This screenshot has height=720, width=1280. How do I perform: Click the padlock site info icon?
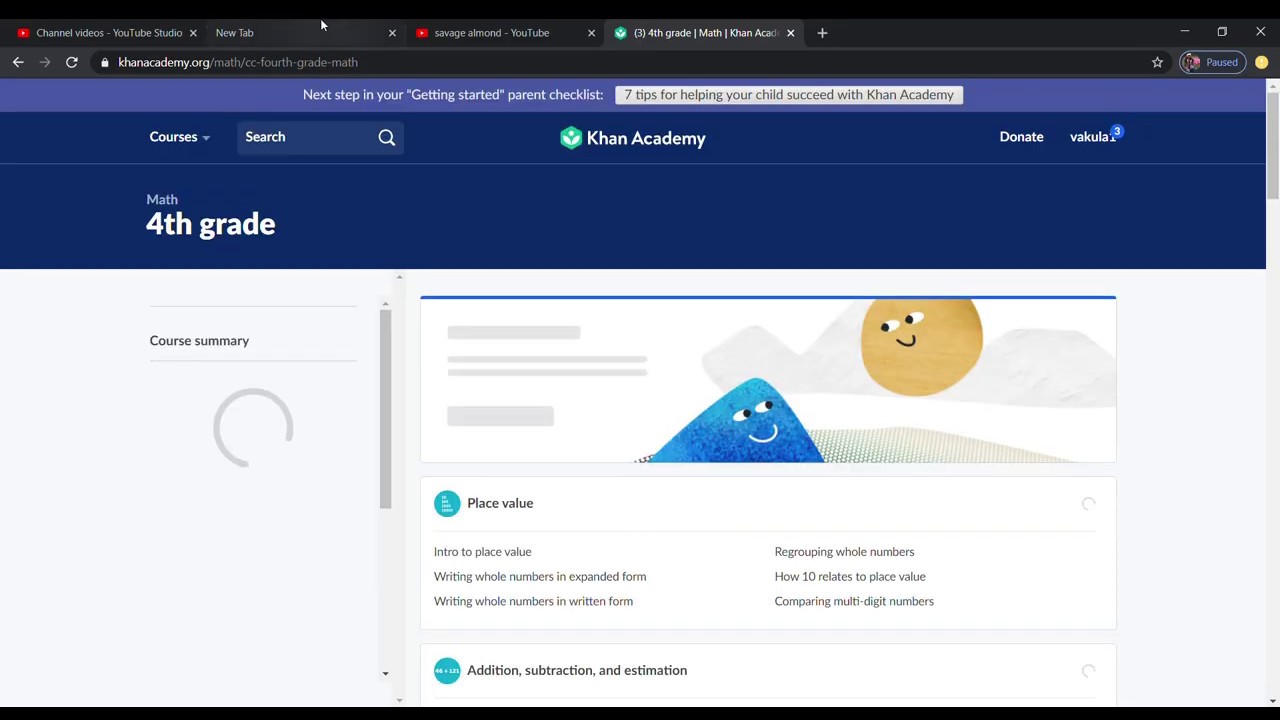(105, 62)
